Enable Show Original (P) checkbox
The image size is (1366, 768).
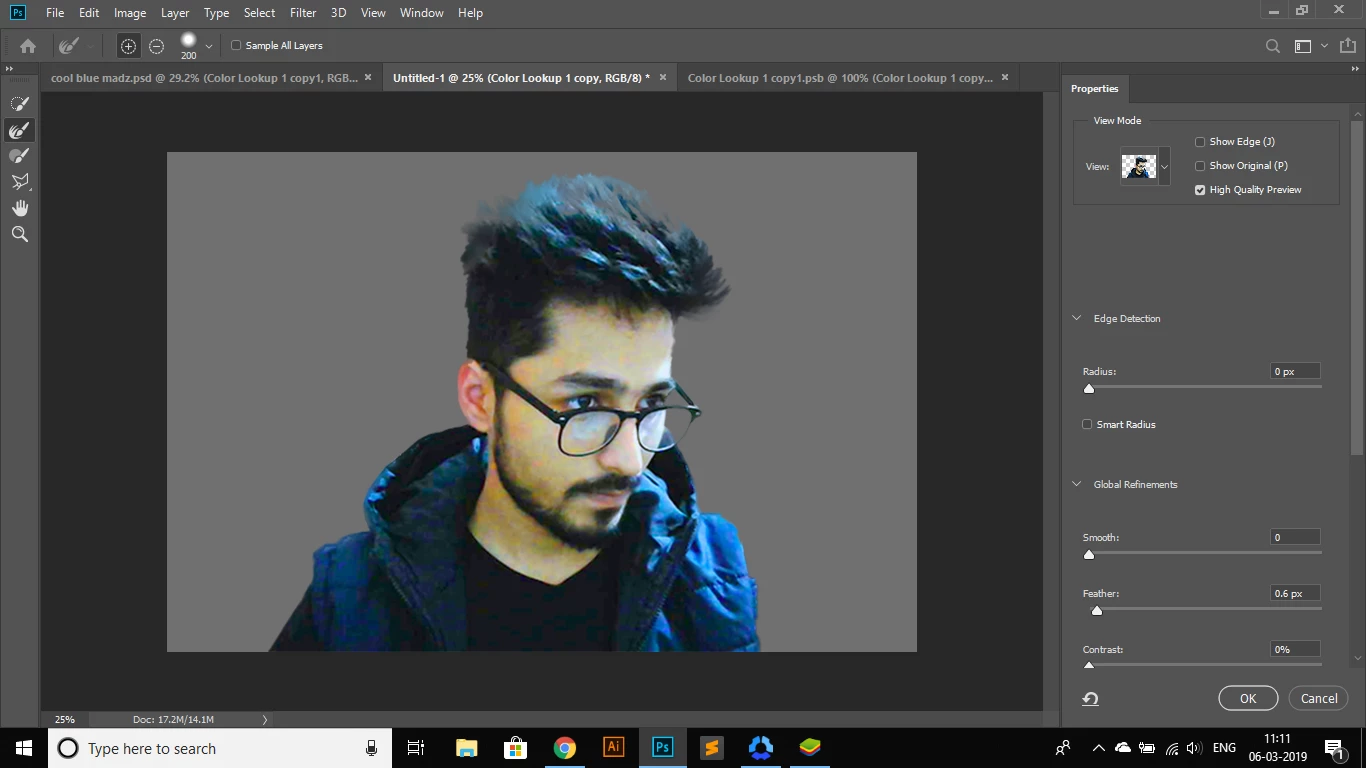tap(1200, 166)
